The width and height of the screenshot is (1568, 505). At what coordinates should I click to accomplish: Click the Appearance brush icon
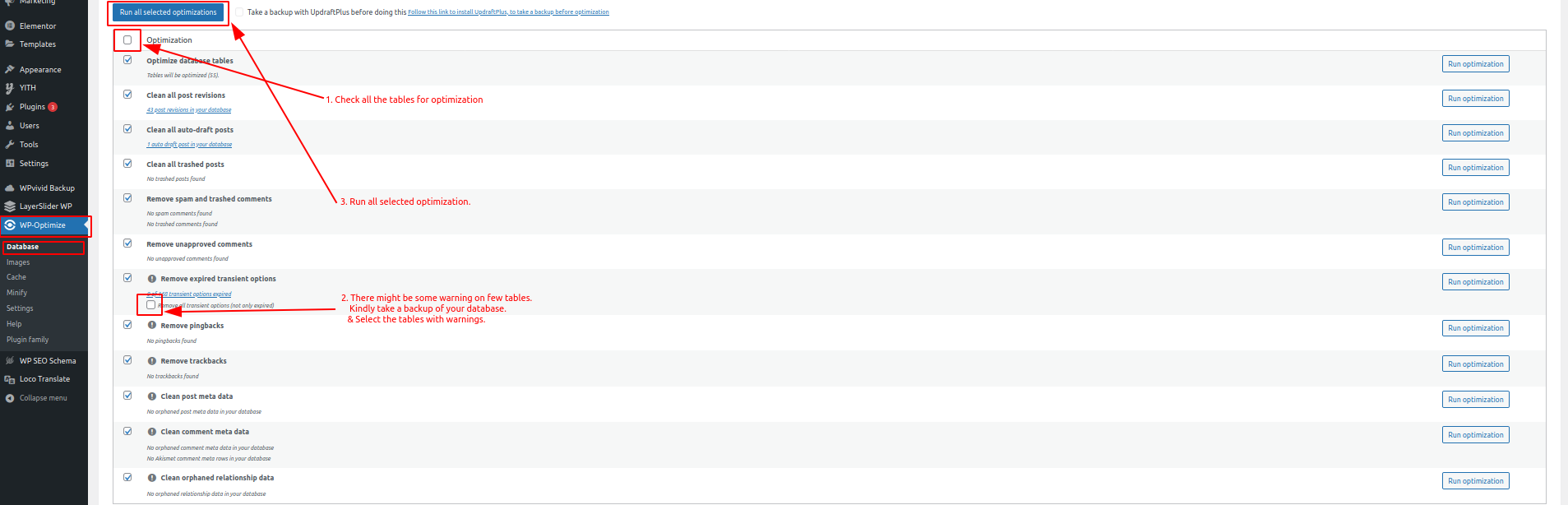(x=10, y=70)
